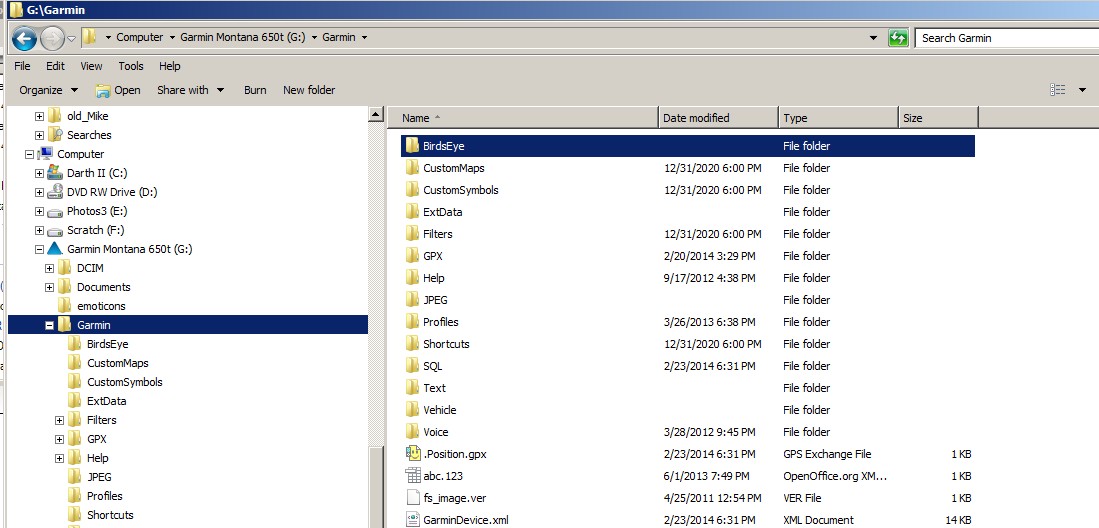Image resolution: width=1099 pixels, height=528 pixels.
Task: Expand the DCIM folder node
Action: [49, 268]
